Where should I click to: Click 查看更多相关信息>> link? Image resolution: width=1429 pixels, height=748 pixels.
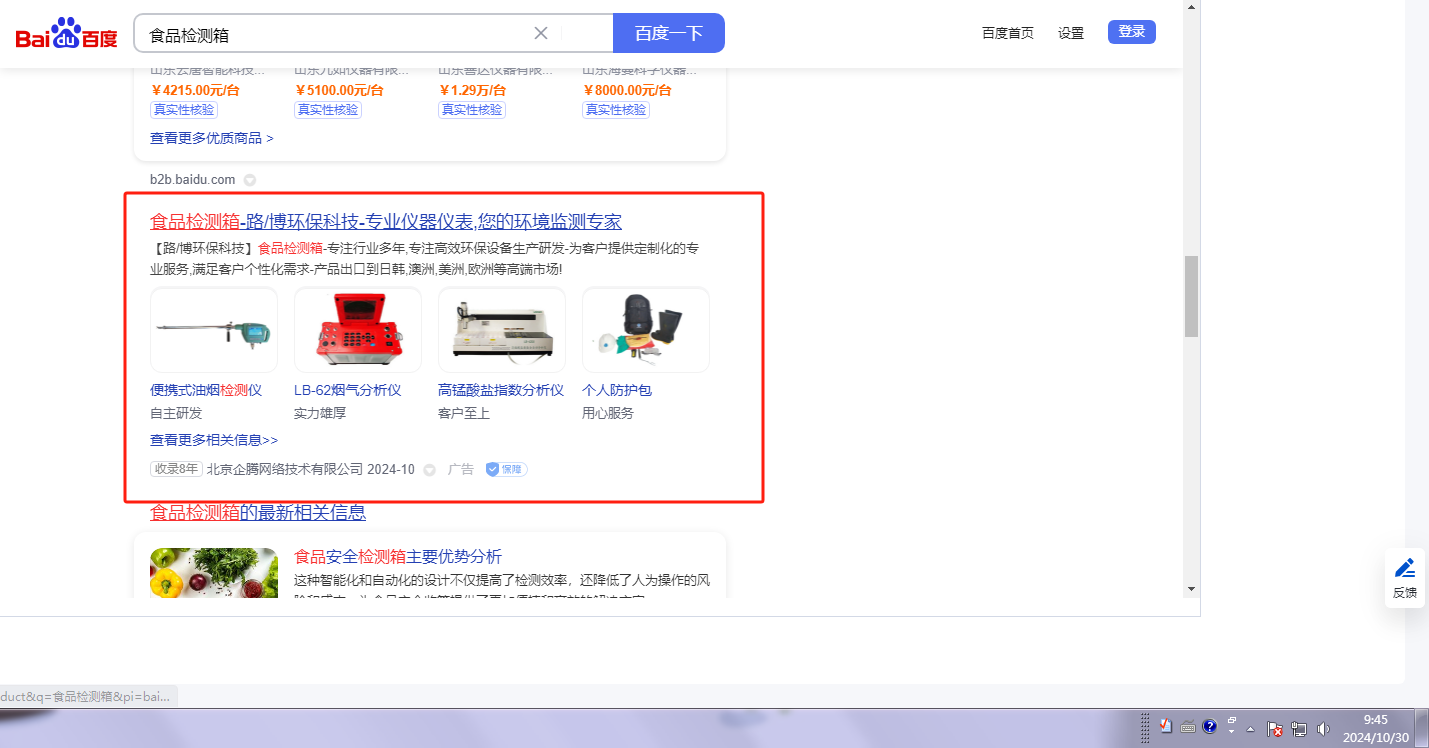214,440
